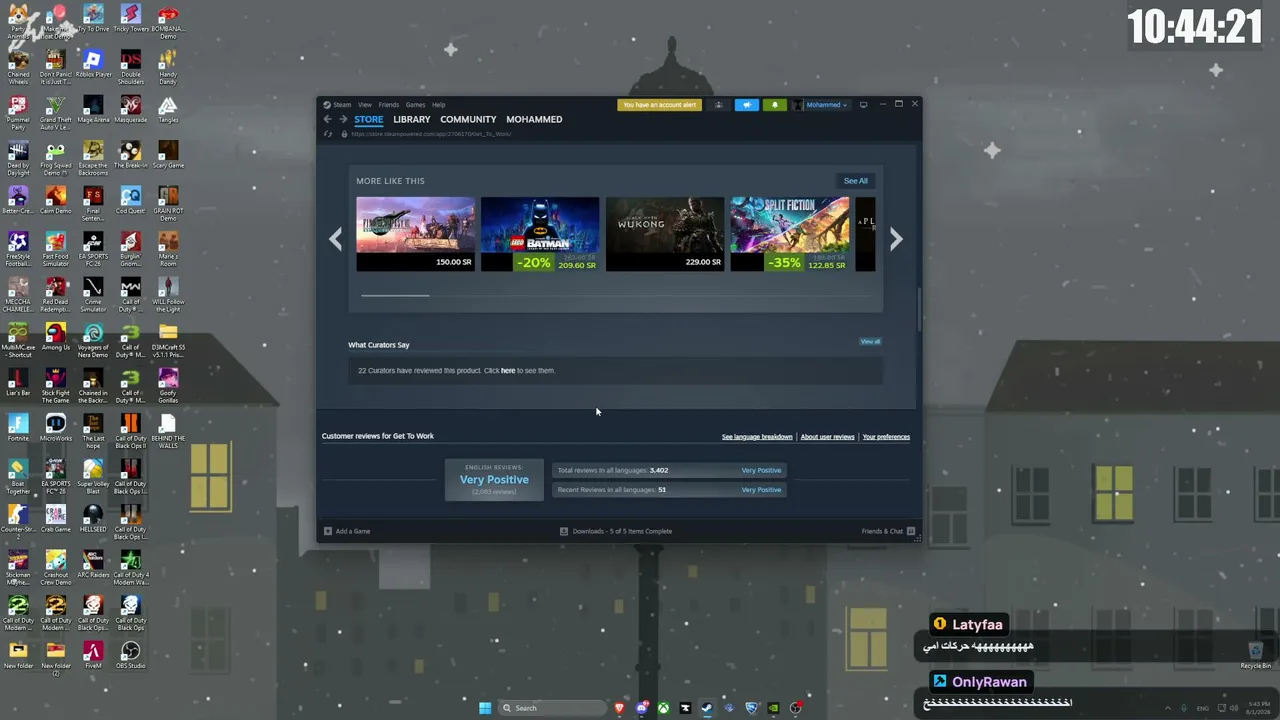Select OBS Studio desktop icon

pos(130,655)
